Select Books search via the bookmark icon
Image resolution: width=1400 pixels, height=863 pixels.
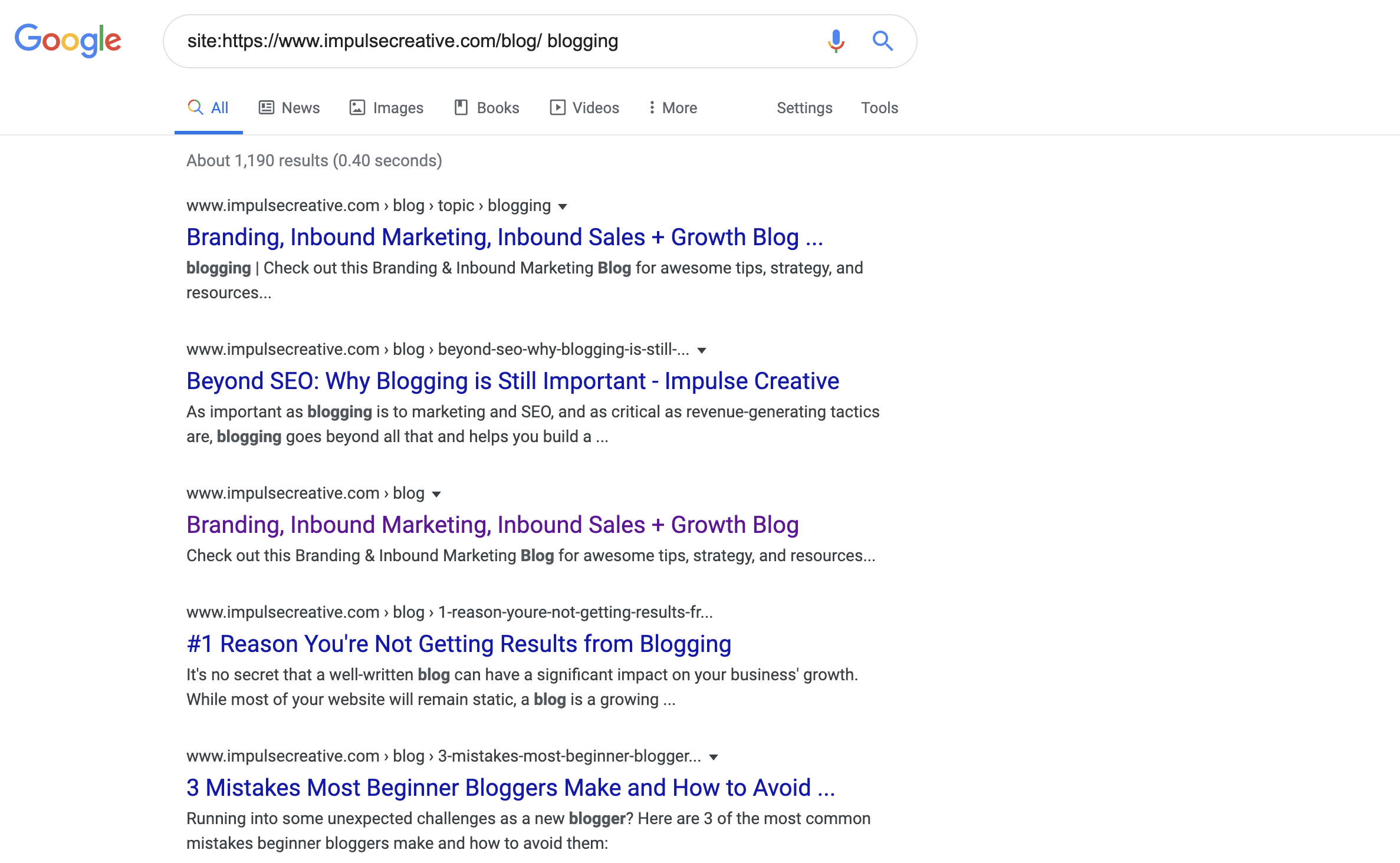(x=462, y=107)
